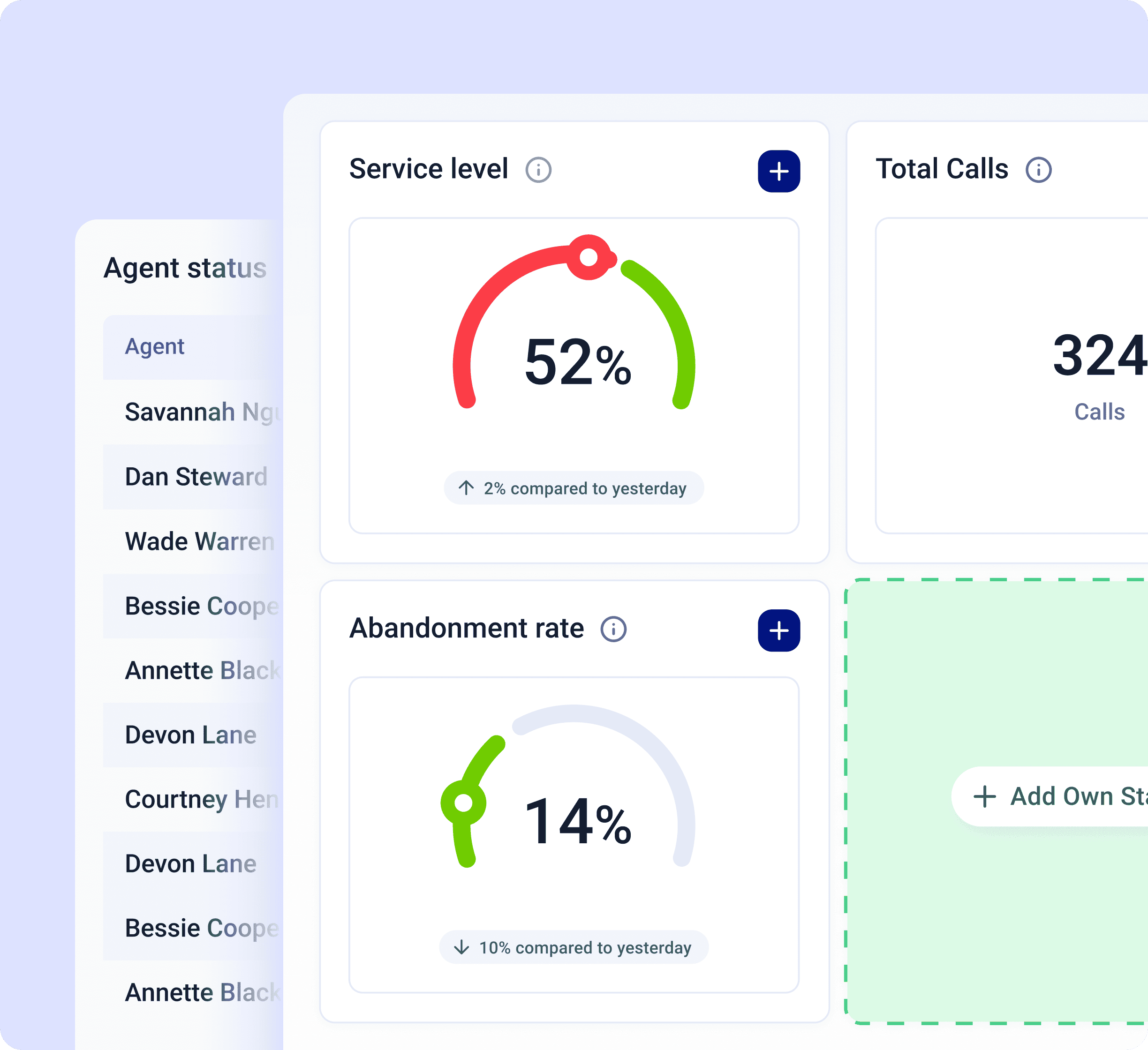Click the plus button on Abandonment rate card

778,630
